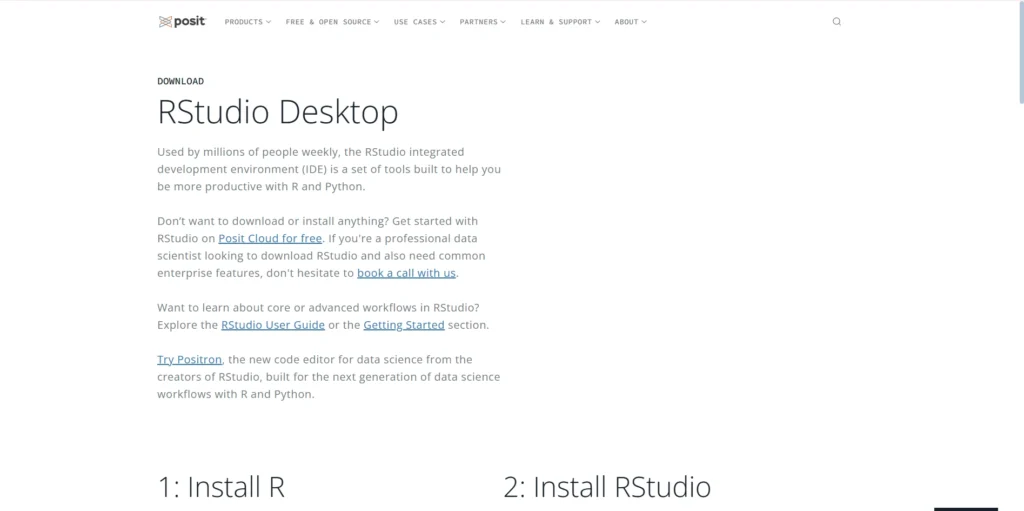Image resolution: width=1024 pixels, height=511 pixels.
Task: Click the DOWNLOAD label above the title
Action: point(180,81)
